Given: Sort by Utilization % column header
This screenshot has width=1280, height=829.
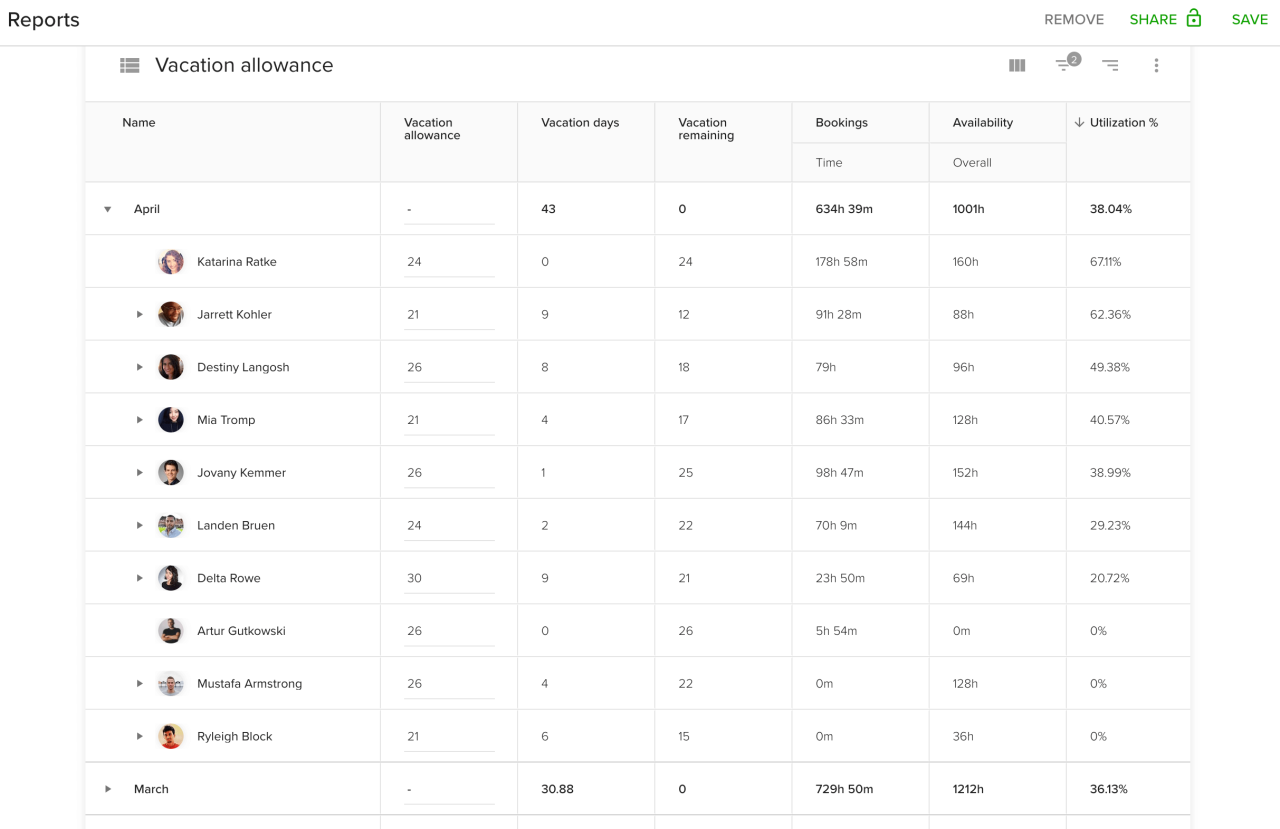Looking at the screenshot, I should pyautogui.click(x=1123, y=123).
